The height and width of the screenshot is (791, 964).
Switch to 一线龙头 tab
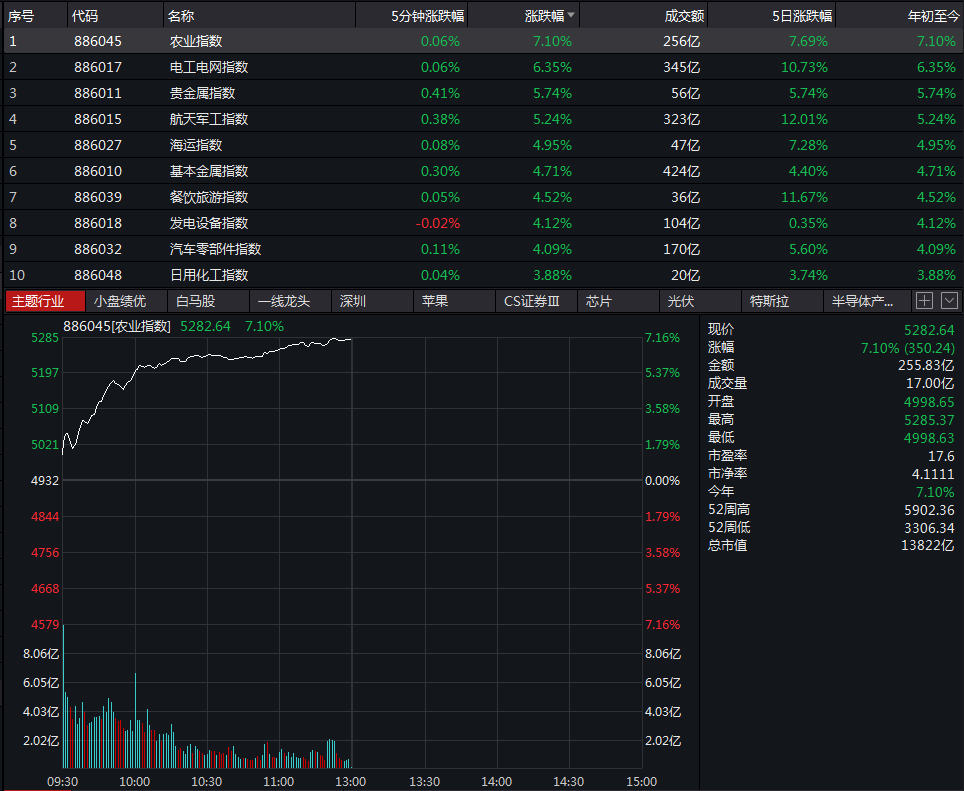[x=290, y=301]
